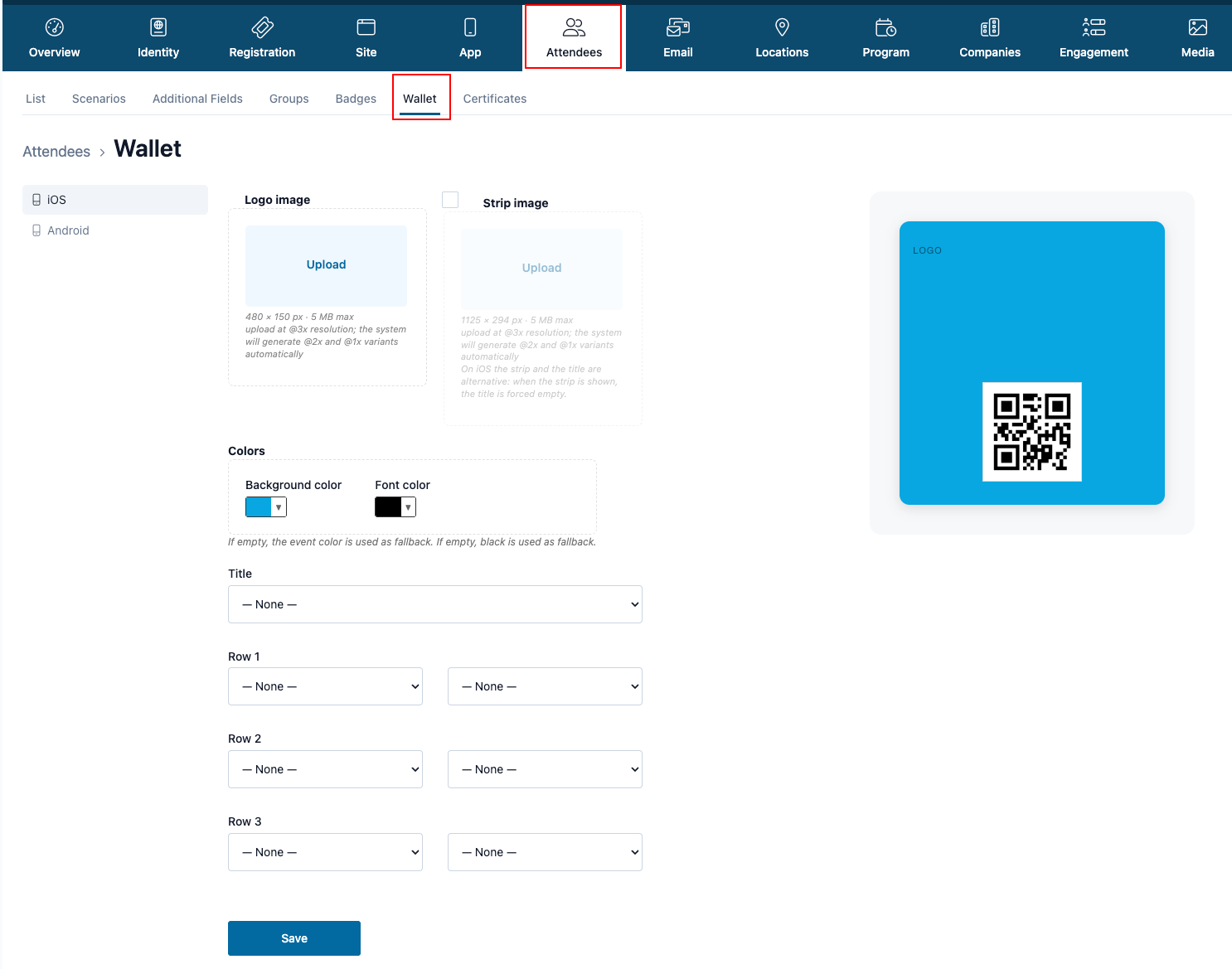The image size is (1232, 969).
Task: Click the Strip image Upload area
Action: click(541, 269)
